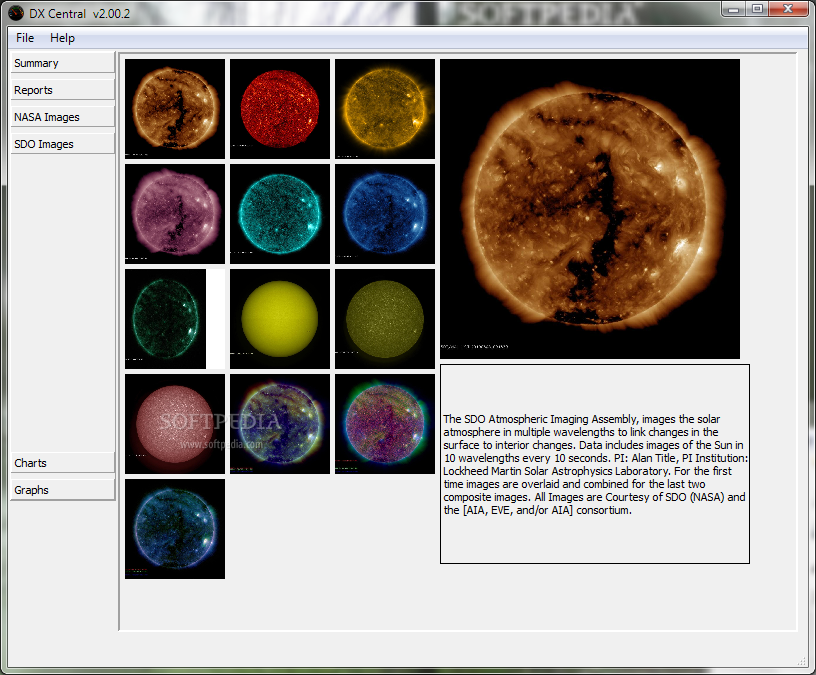The image size is (816, 675).
Task: Open the Charts section
Action: [62, 463]
